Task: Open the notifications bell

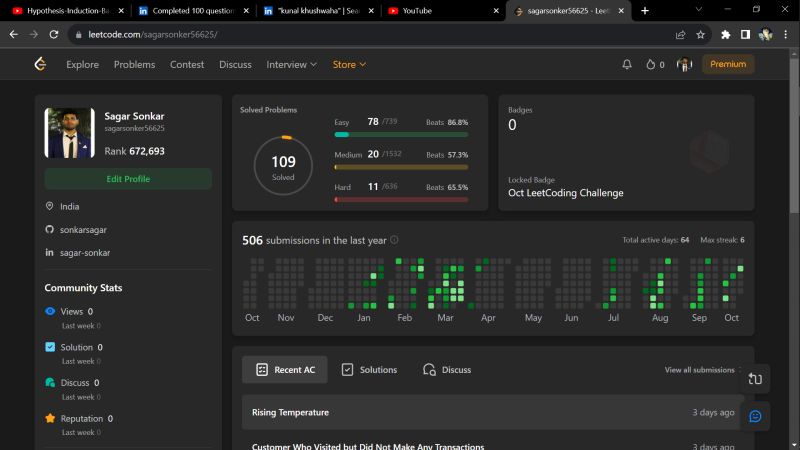Action: 627,64
